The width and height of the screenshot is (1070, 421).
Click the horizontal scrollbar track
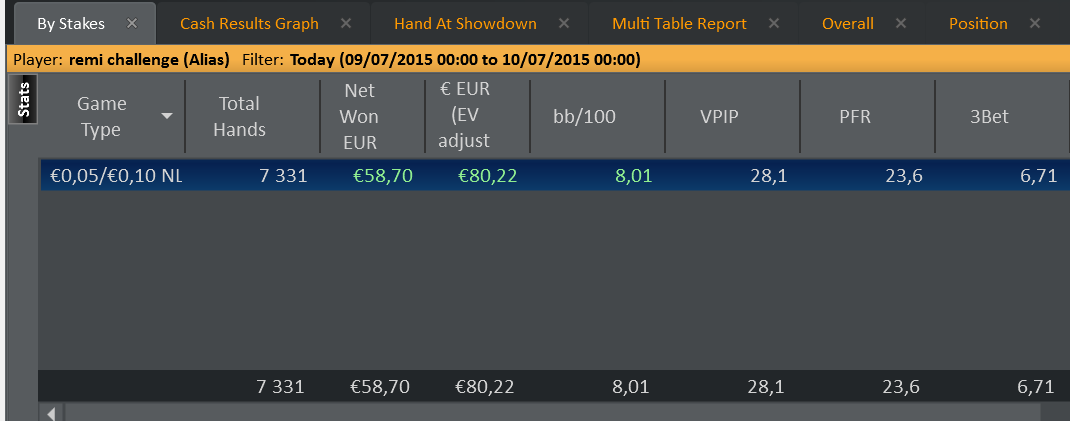(553, 412)
